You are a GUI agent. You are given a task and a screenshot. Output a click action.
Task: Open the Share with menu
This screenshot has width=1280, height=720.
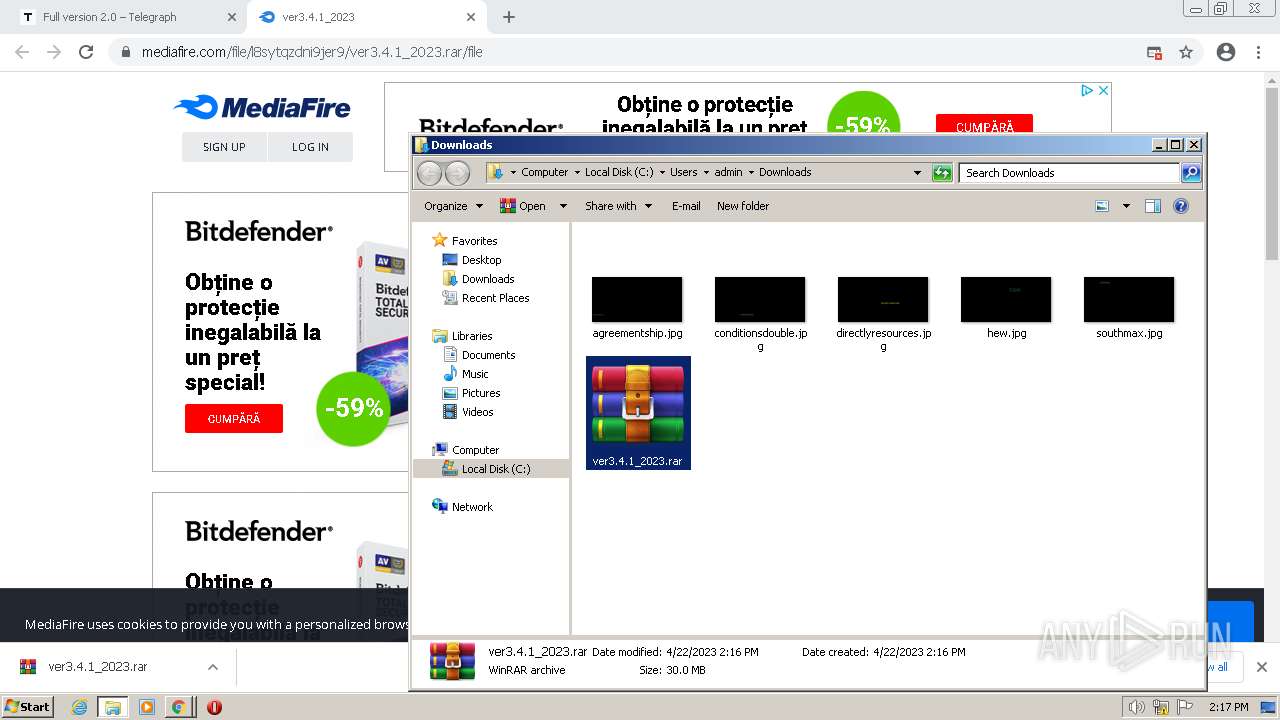click(618, 206)
